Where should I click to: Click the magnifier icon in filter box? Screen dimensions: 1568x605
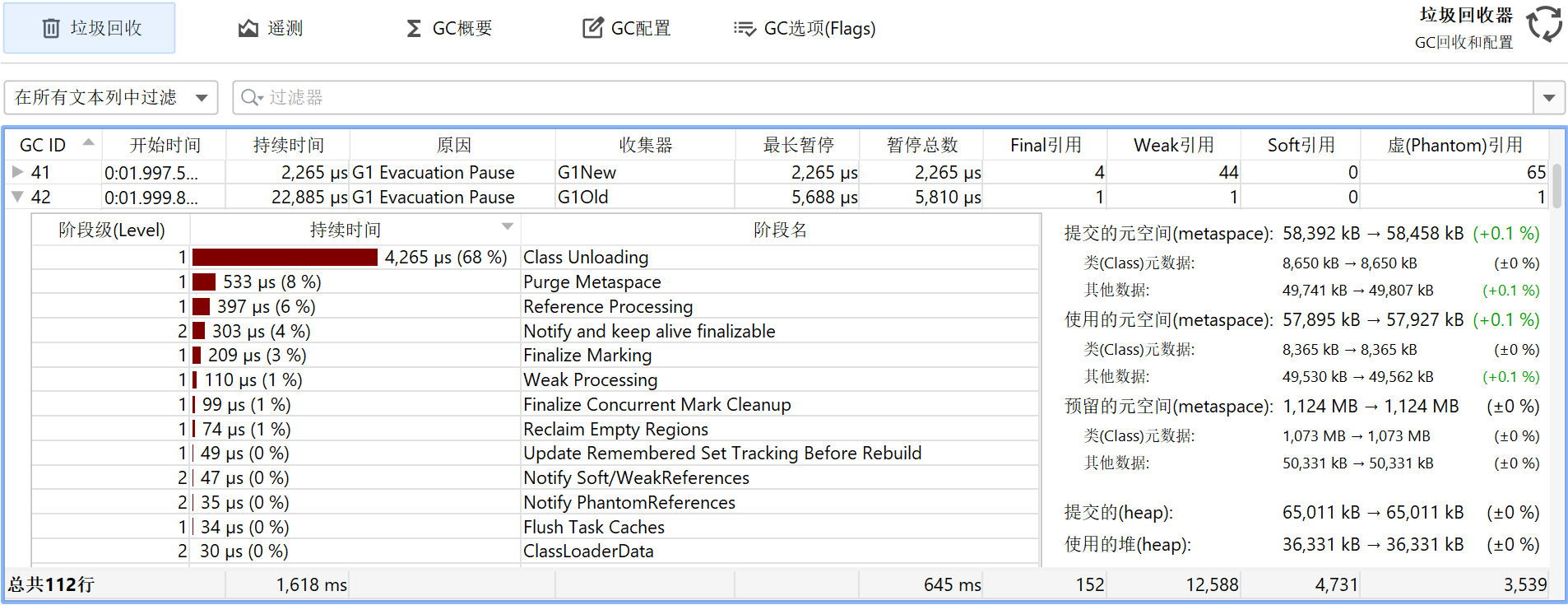click(x=250, y=98)
